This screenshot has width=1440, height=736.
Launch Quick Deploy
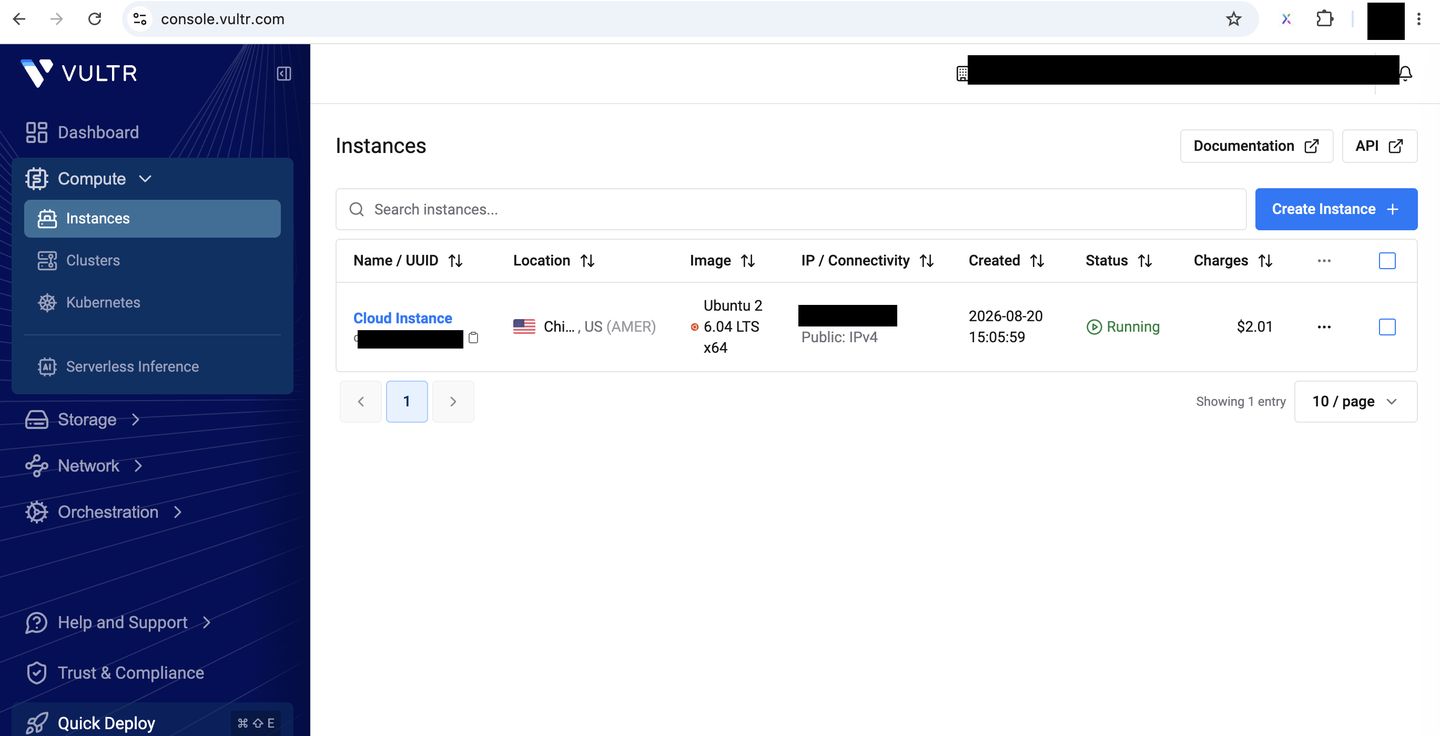point(152,722)
